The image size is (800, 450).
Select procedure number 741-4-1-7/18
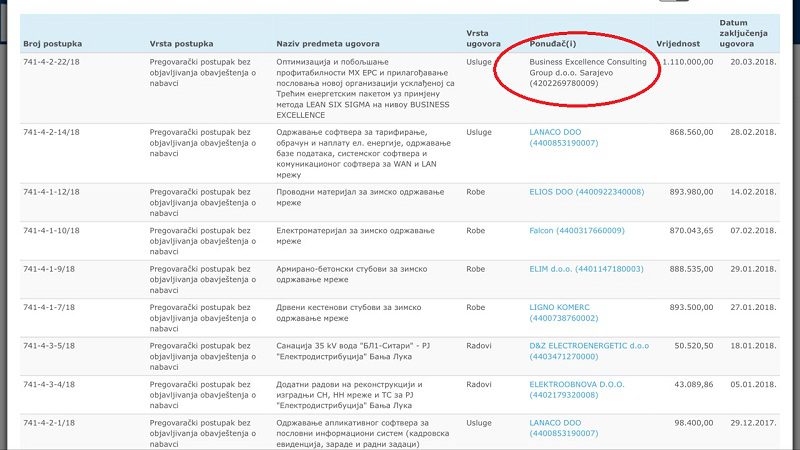click(x=49, y=307)
